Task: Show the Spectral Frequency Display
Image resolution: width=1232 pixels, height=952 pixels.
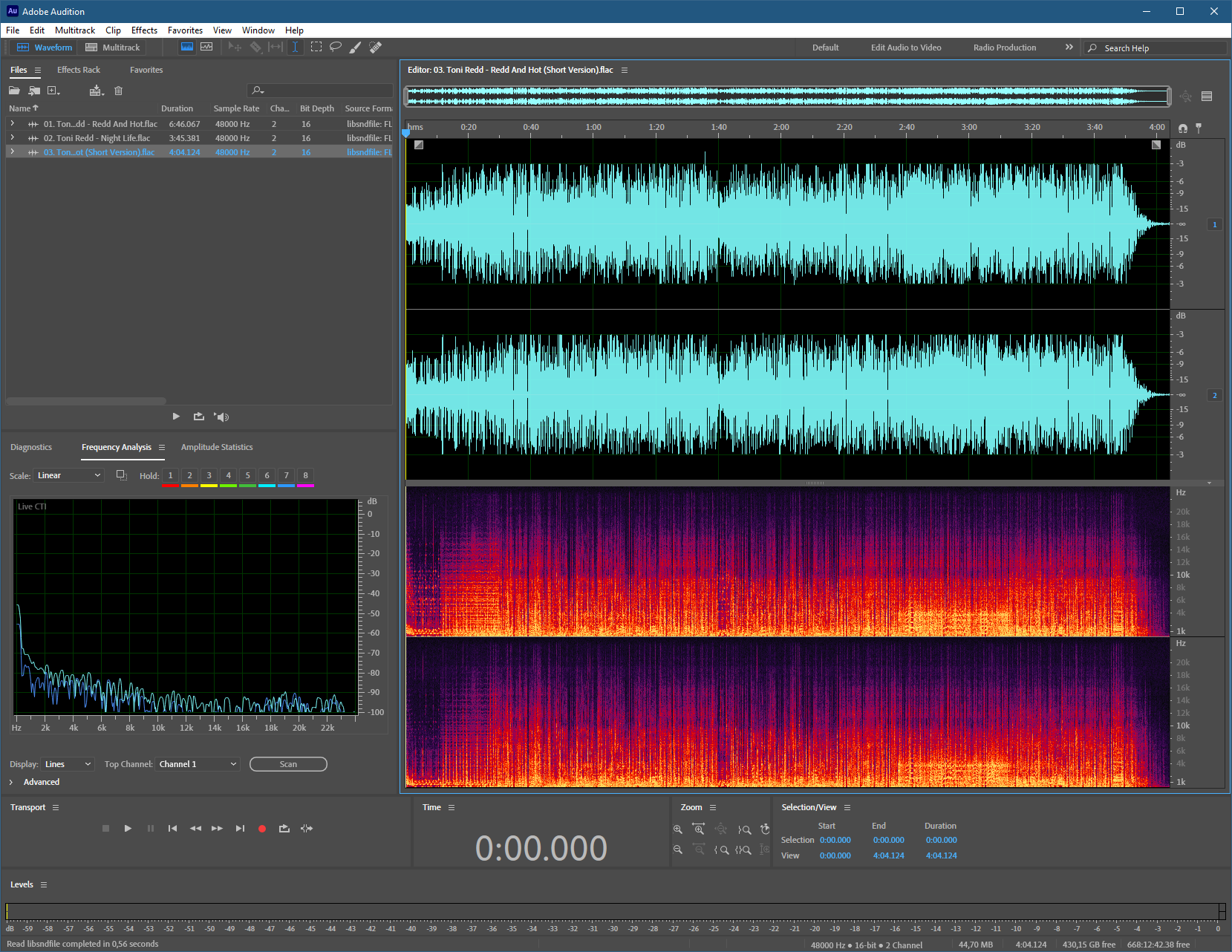Action: coord(187,47)
